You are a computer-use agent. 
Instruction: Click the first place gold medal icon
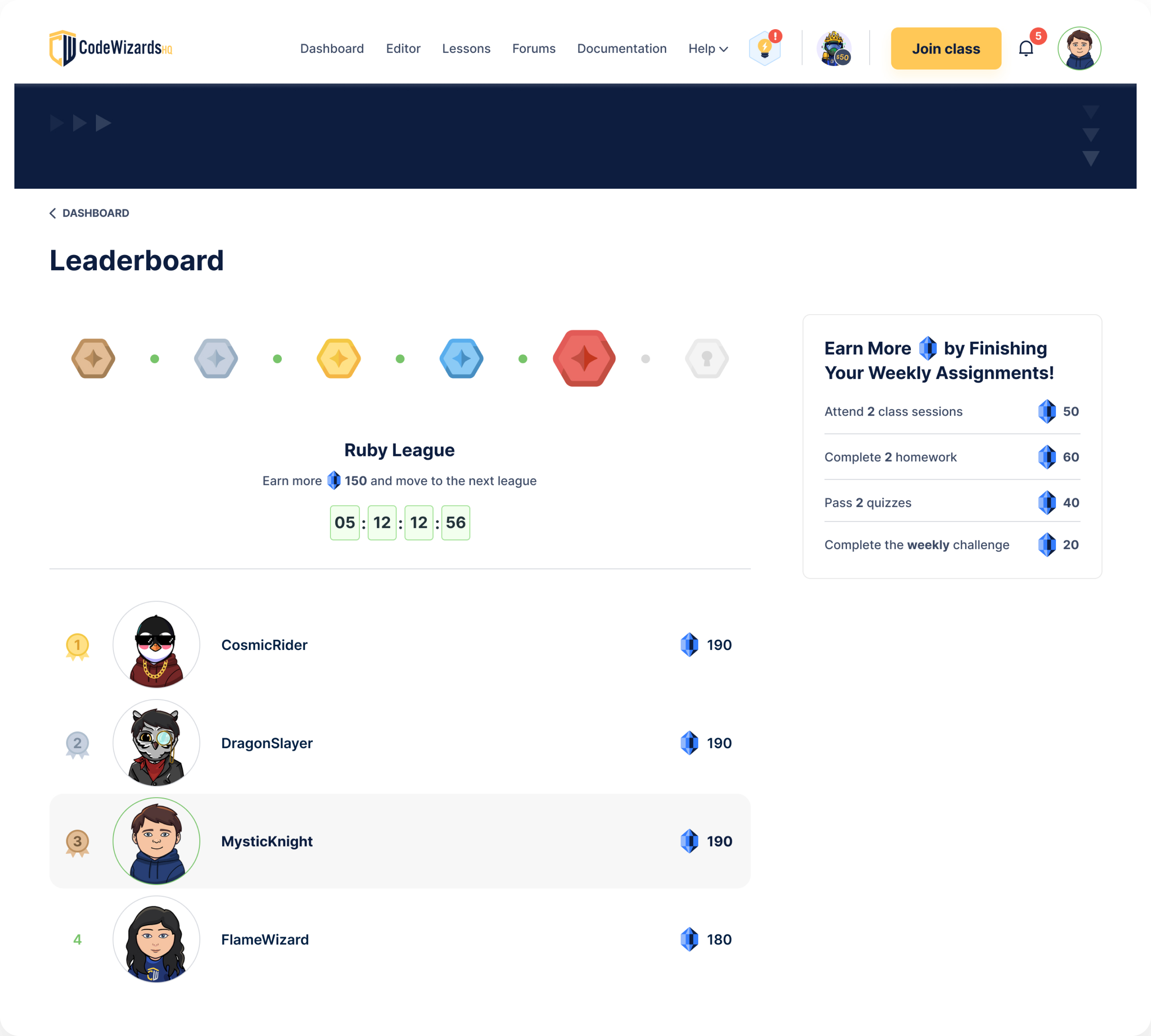[x=78, y=647]
